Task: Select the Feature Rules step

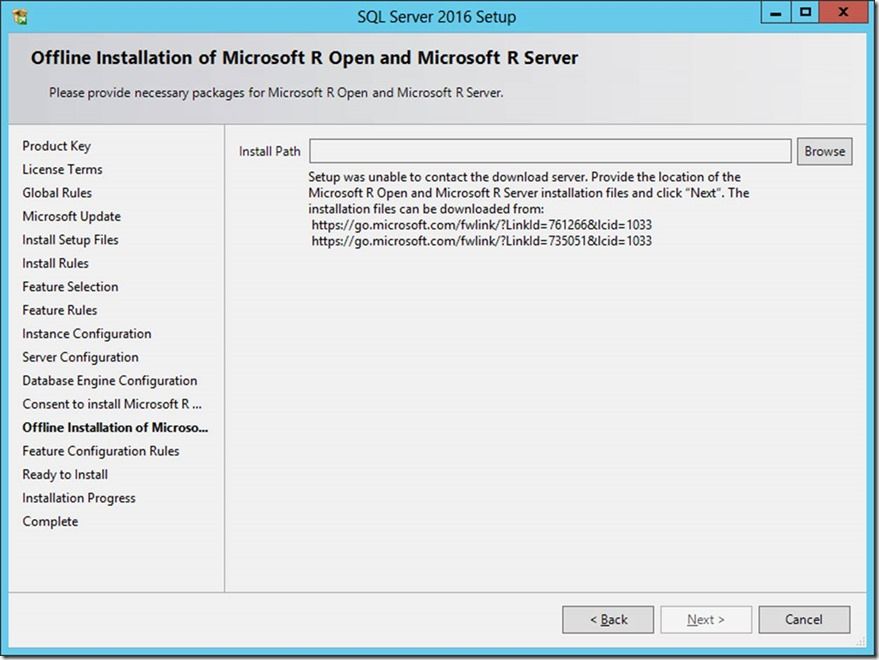Action: pos(60,310)
